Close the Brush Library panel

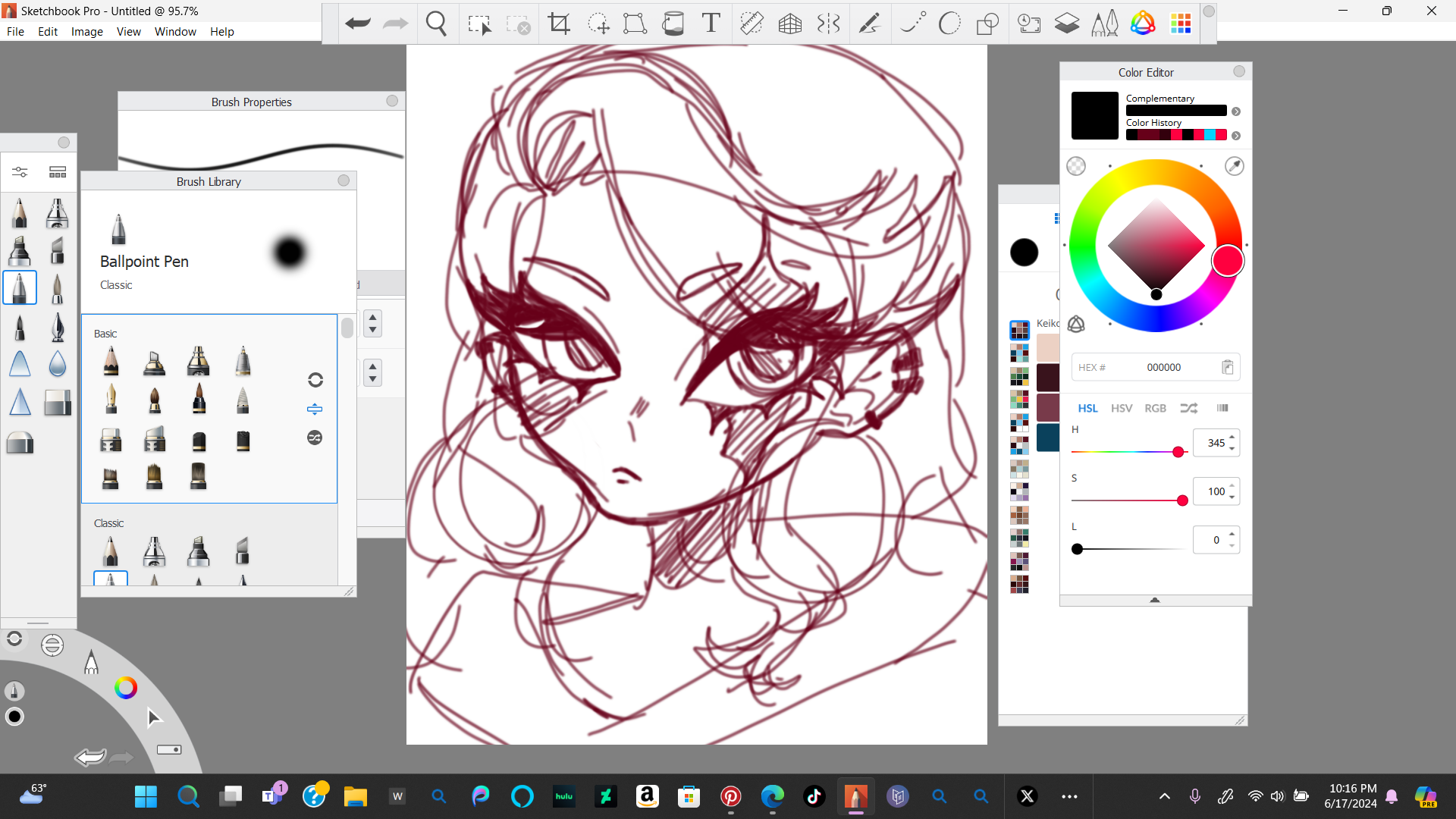tap(344, 180)
